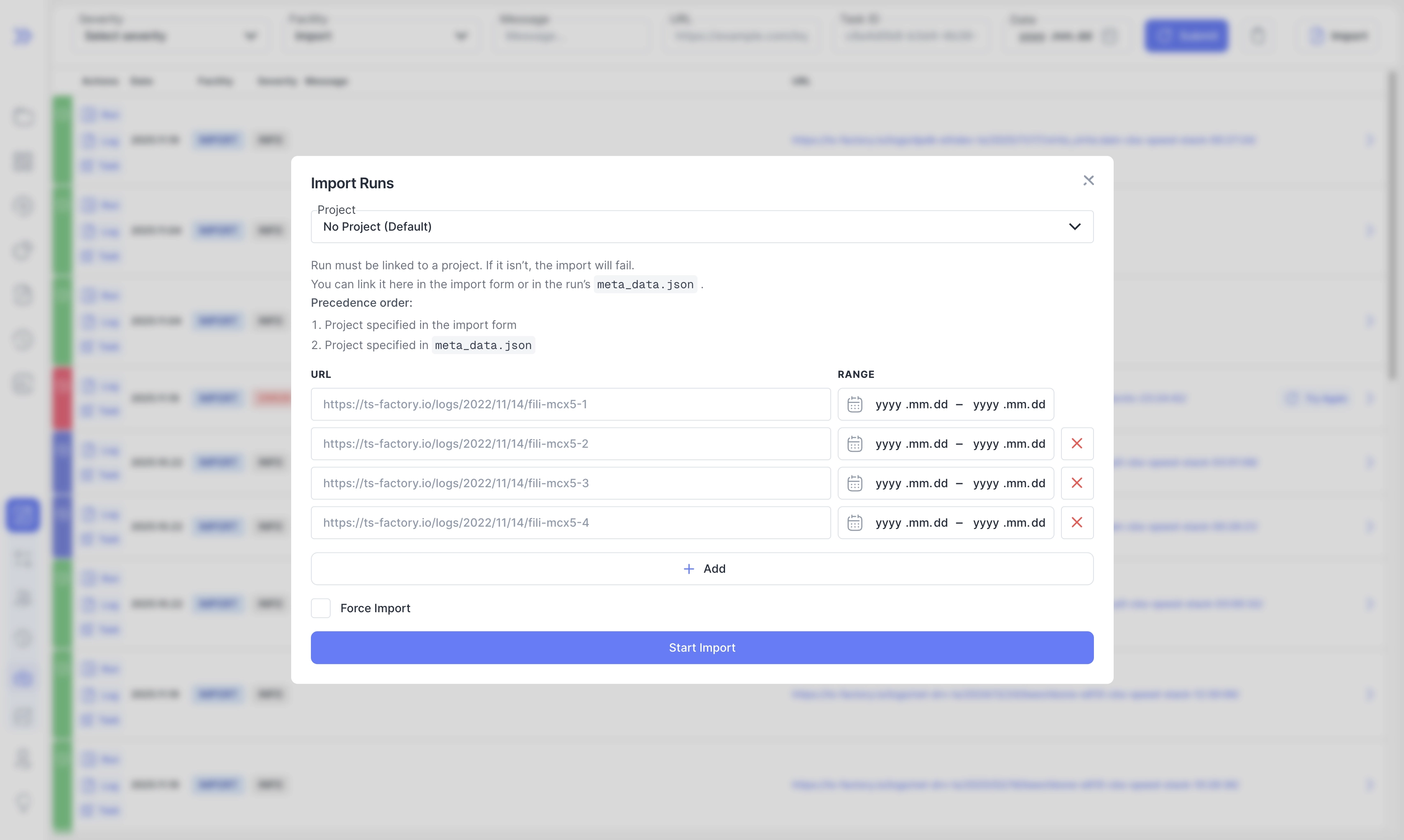Click the start date of the first range
Screen dimensions: 1404x840
tap(911, 405)
